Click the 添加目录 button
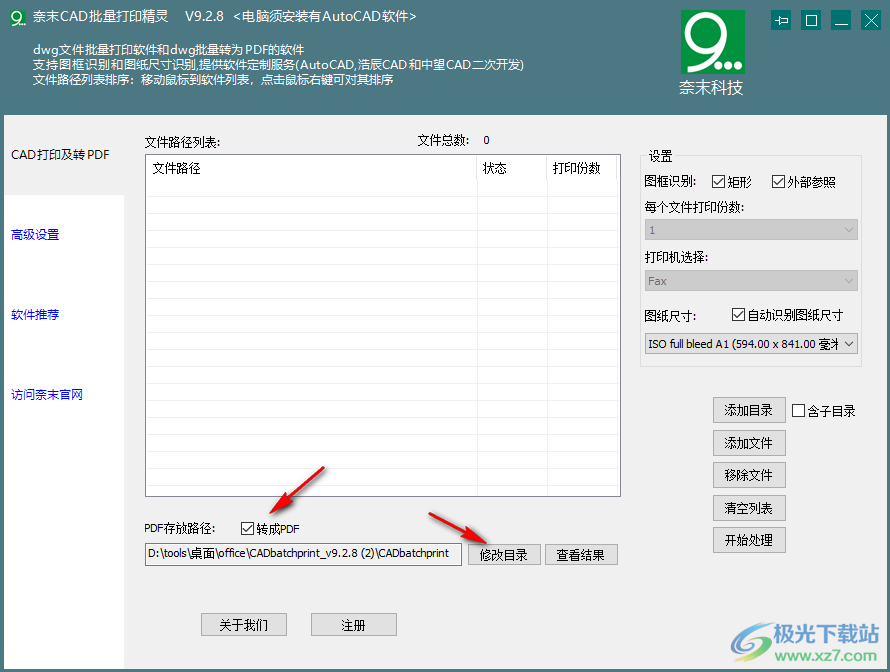The image size is (890, 672). [749, 410]
